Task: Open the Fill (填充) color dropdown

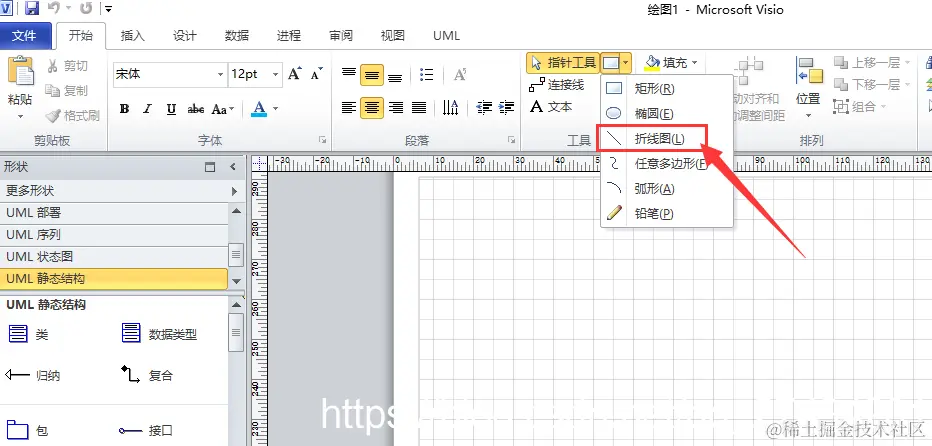Action: tap(694, 62)
